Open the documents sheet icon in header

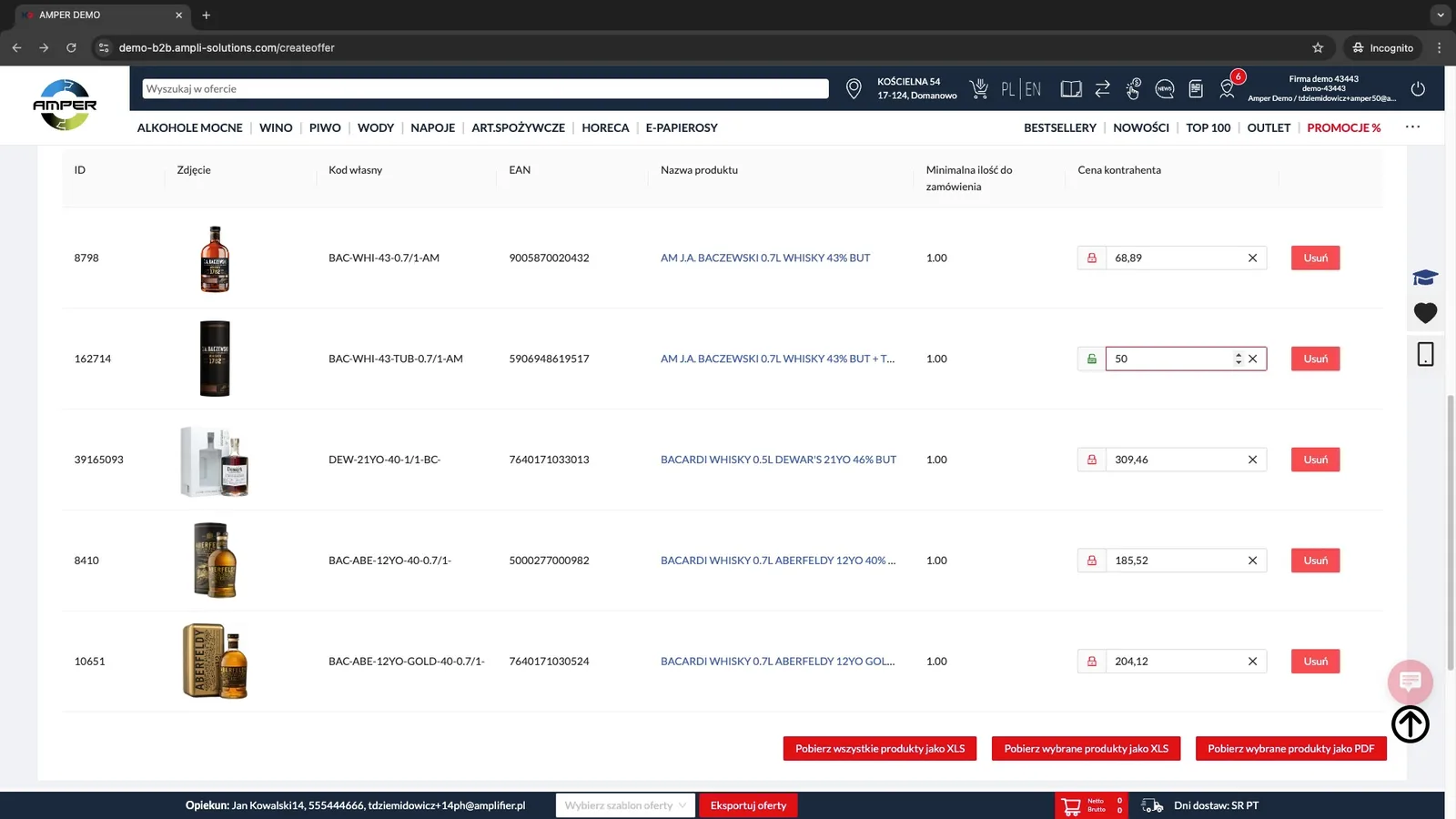1196,88
